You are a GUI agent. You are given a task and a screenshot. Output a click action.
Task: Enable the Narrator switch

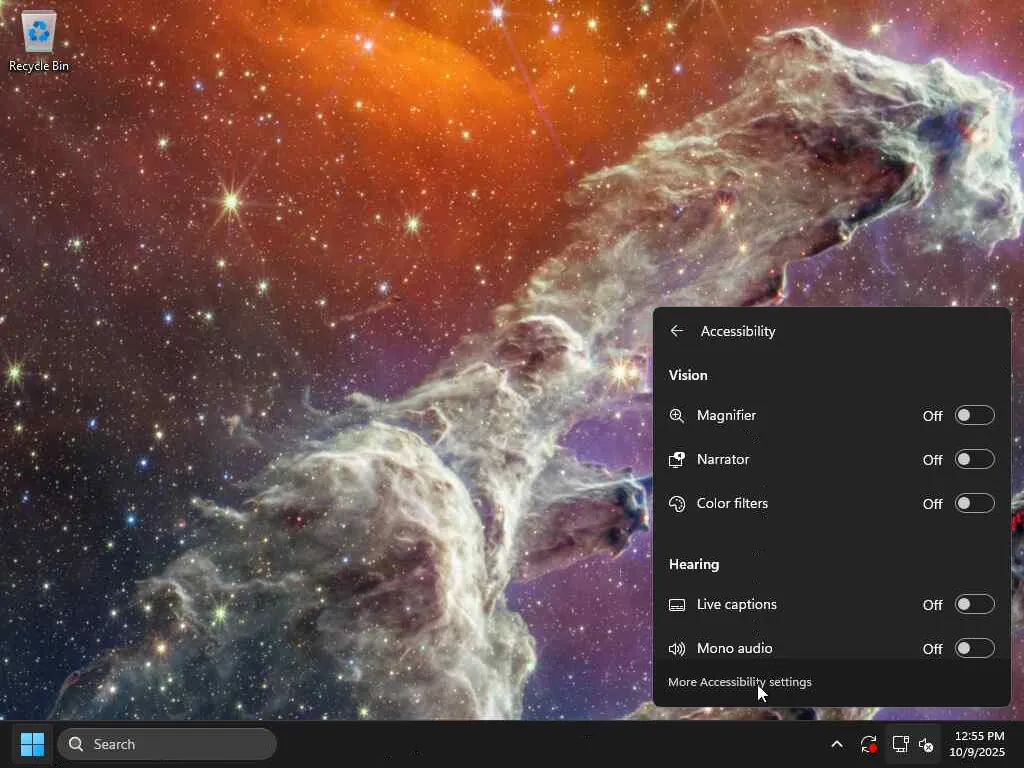[x=974, y=459]
